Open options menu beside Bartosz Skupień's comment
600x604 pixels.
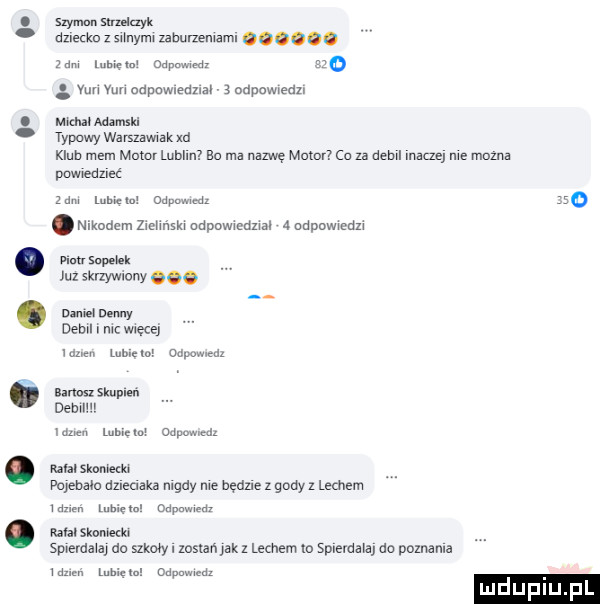(x=167, y=401)
